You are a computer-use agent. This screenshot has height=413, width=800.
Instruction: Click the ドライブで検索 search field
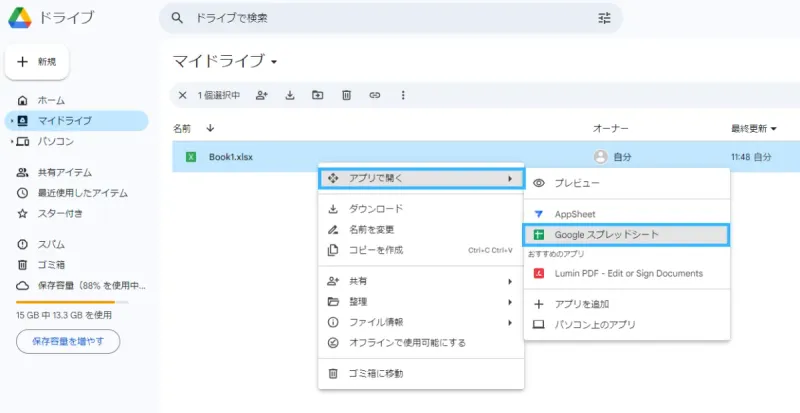[x=390, y=18]
